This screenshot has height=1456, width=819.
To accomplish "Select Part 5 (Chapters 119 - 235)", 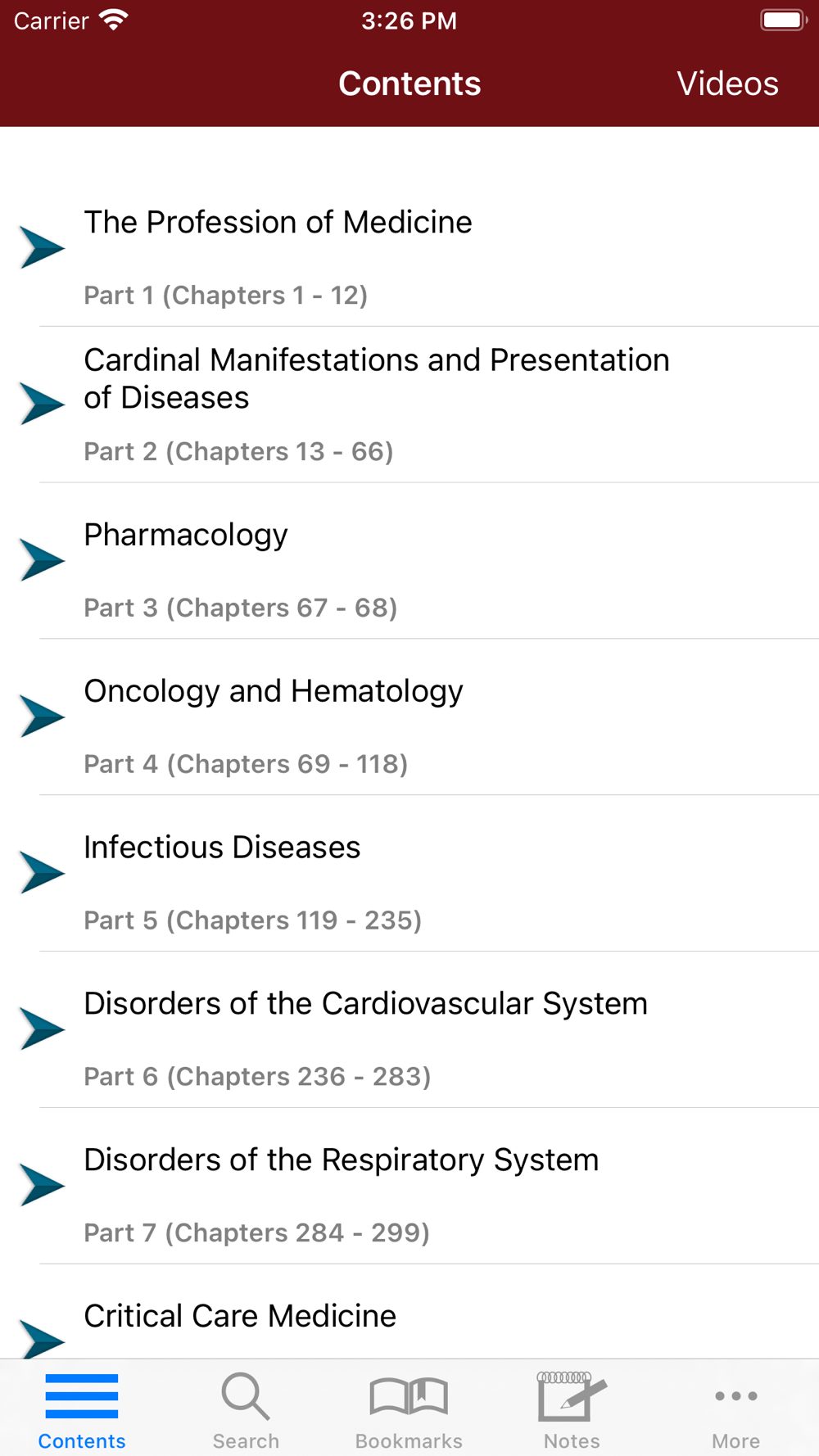I will pos(252,920).
